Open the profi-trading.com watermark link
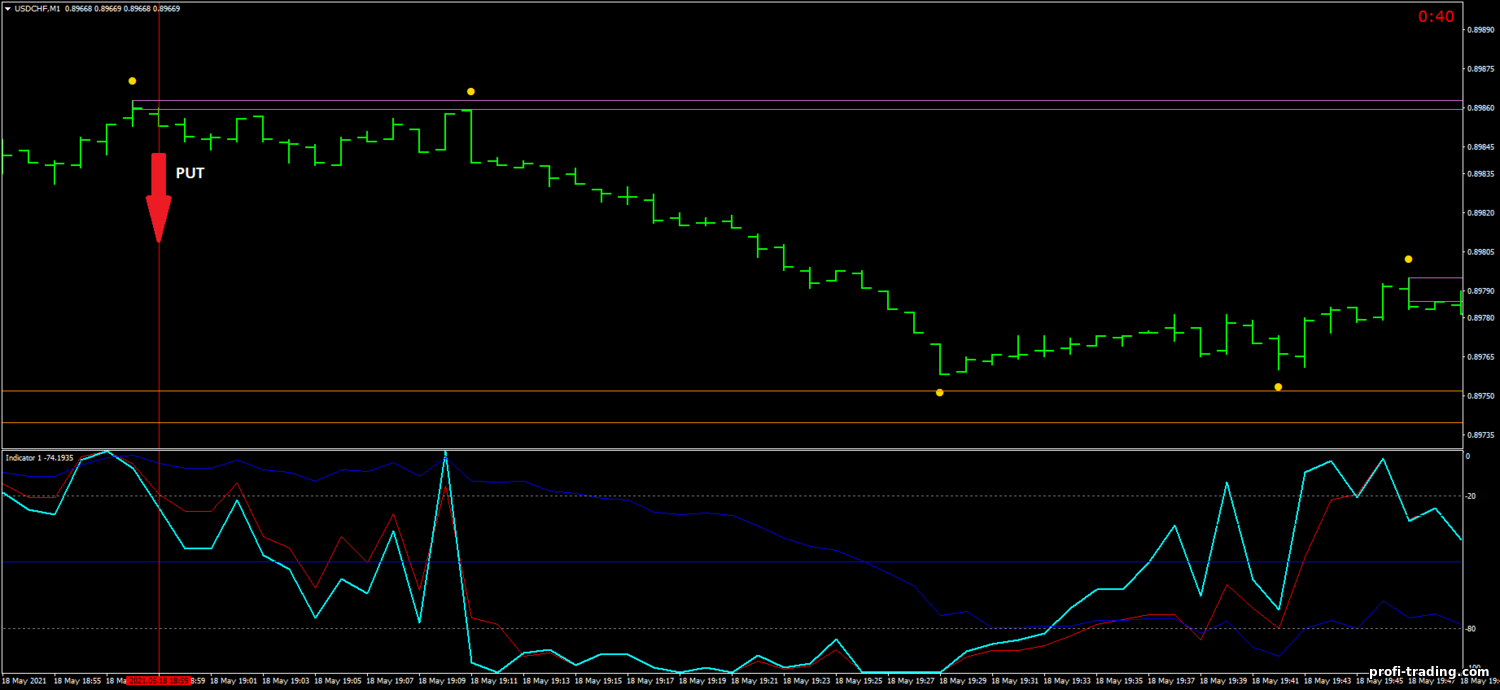The image size is (1500, 690). tap(1421, 672)
